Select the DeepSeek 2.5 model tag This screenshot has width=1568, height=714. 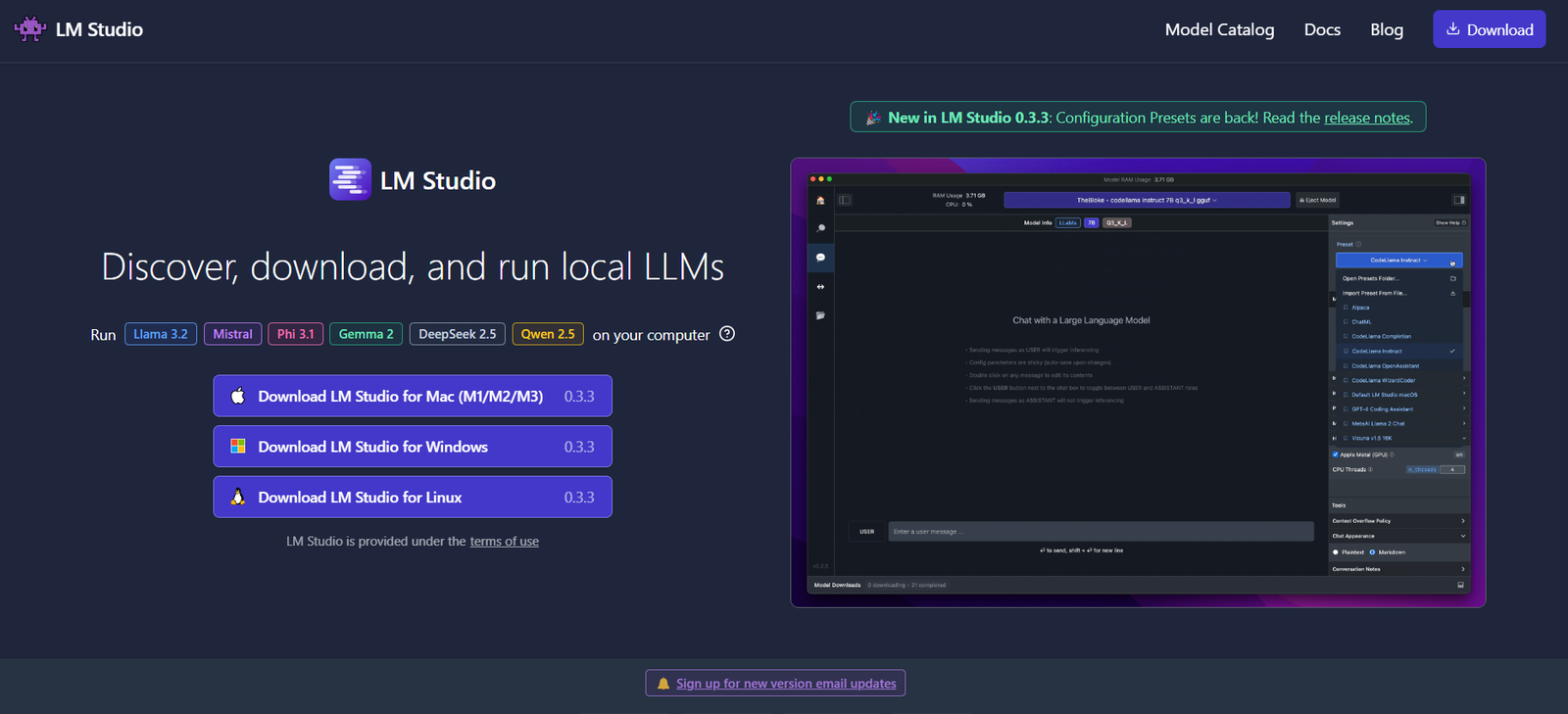click(458, 334)
